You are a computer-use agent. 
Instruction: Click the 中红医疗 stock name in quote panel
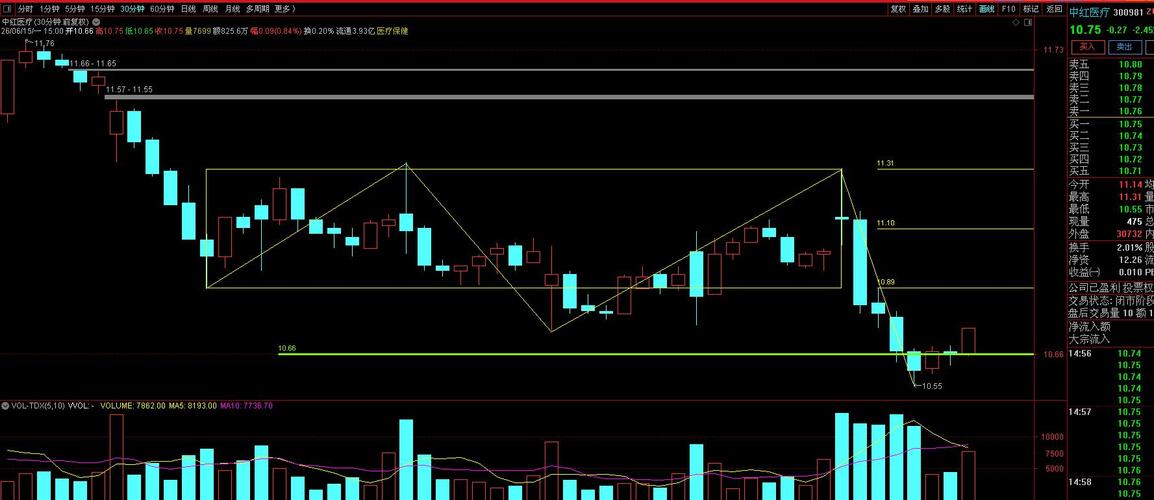pos(1089,13)
